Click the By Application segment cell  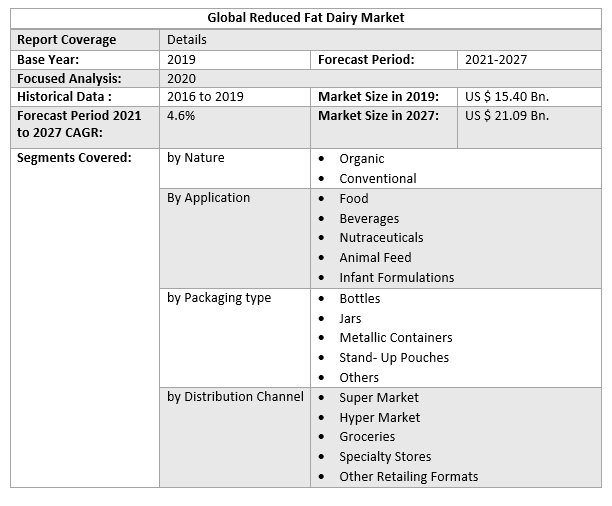tap(208, 198)
